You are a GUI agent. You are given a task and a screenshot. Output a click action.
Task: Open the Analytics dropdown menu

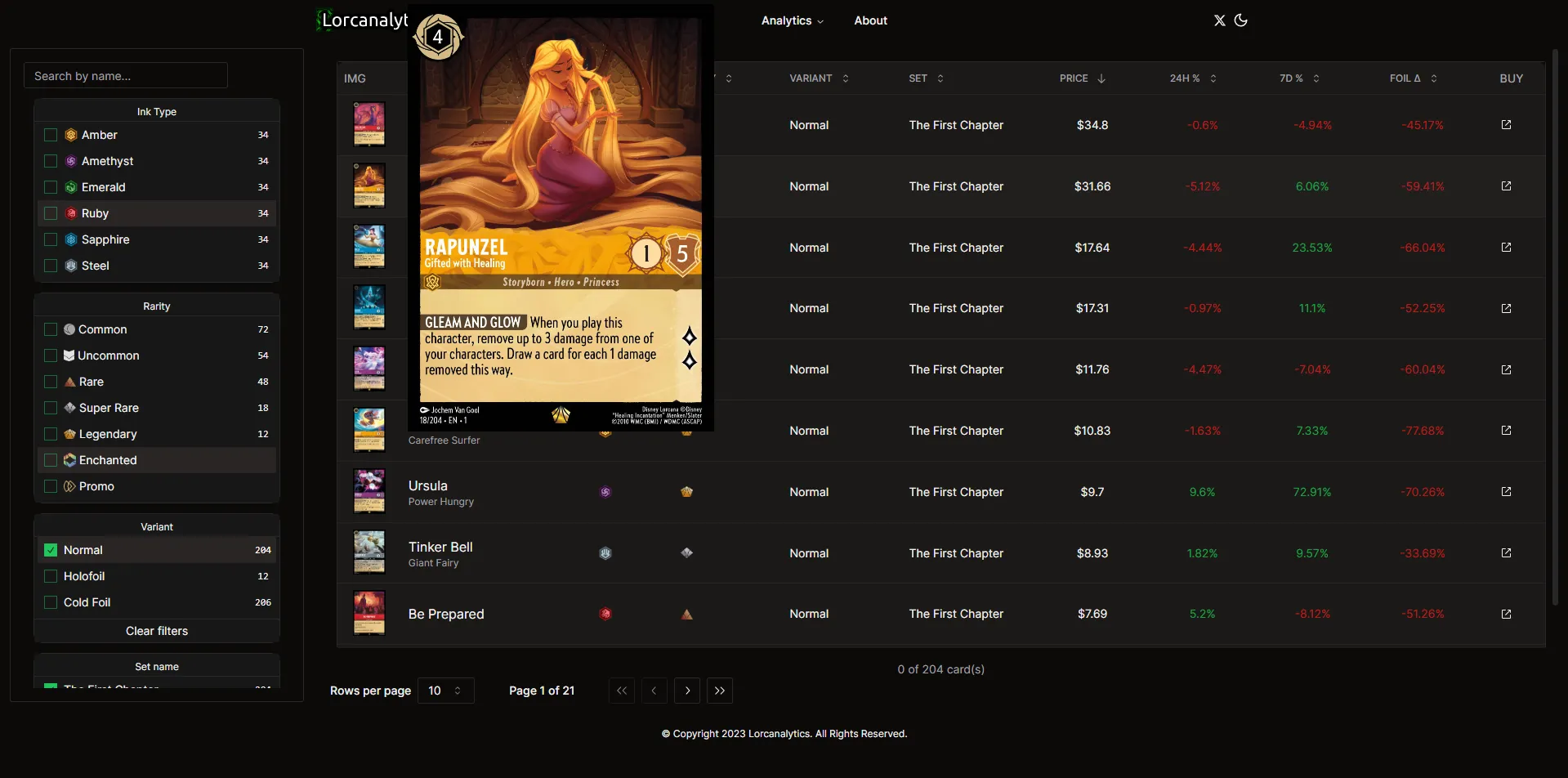[x=792, y=20]
